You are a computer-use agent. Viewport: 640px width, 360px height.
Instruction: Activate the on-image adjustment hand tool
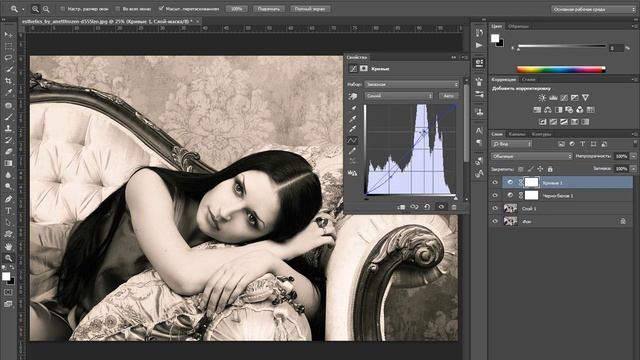(x=353, y=96)
